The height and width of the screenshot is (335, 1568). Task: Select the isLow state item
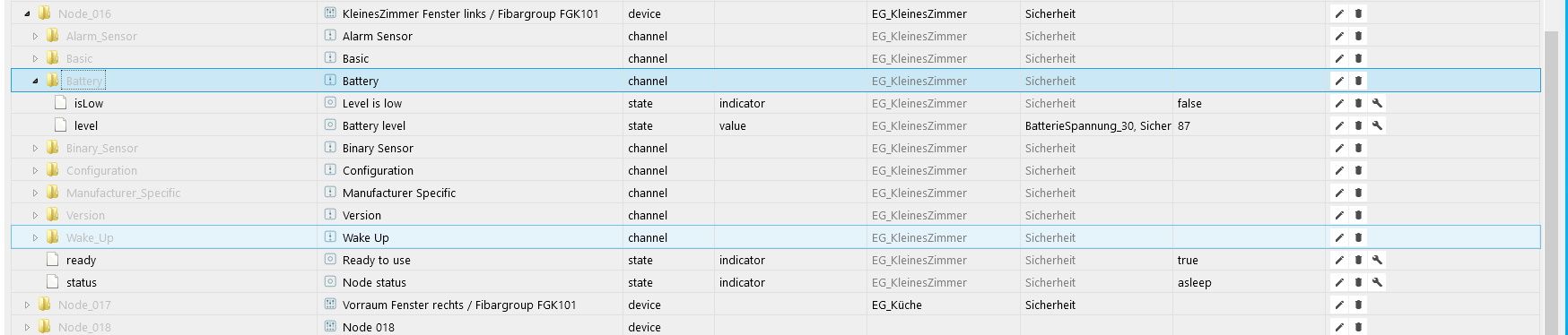click(x=89, y=103)
